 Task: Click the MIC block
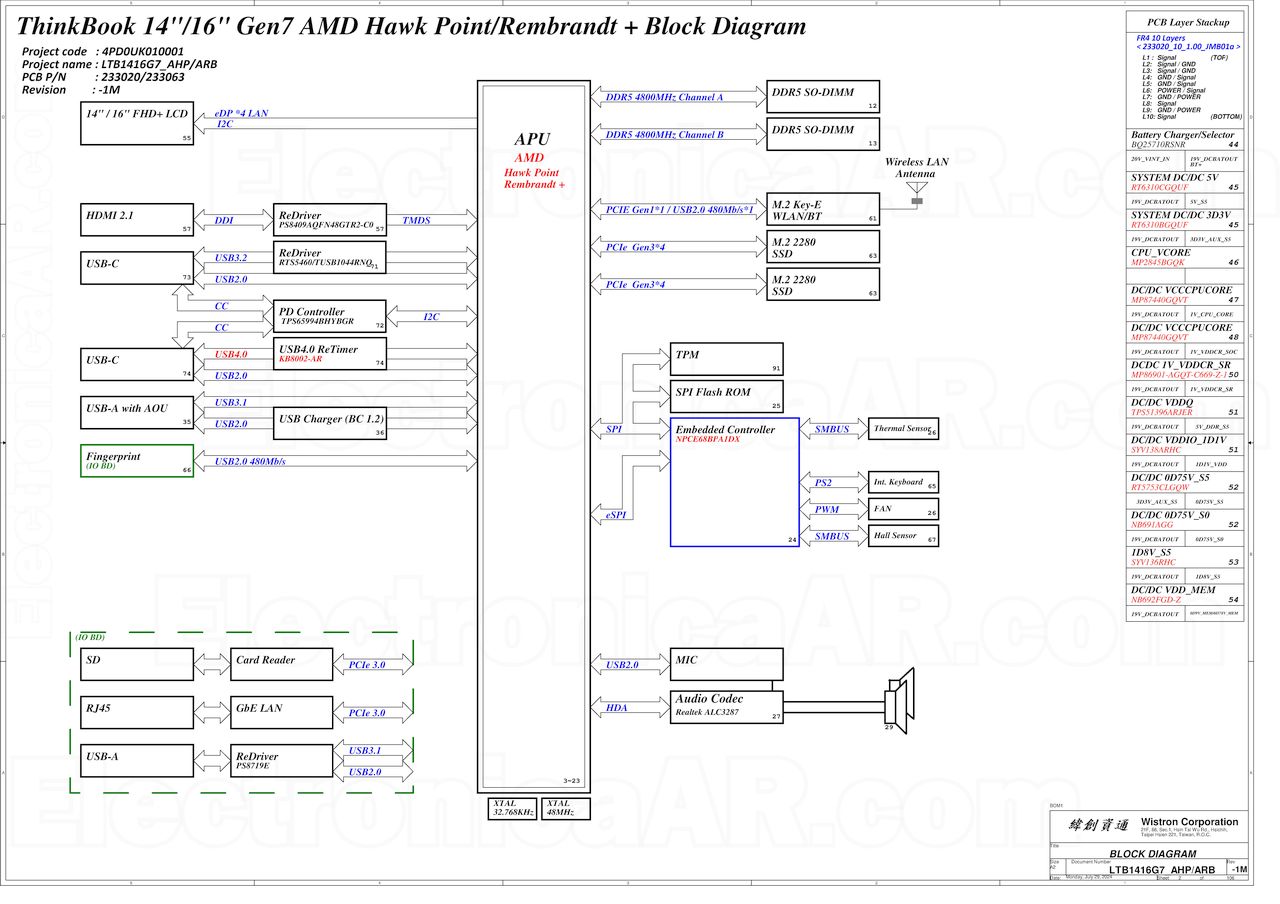click(x=726, y=665)
